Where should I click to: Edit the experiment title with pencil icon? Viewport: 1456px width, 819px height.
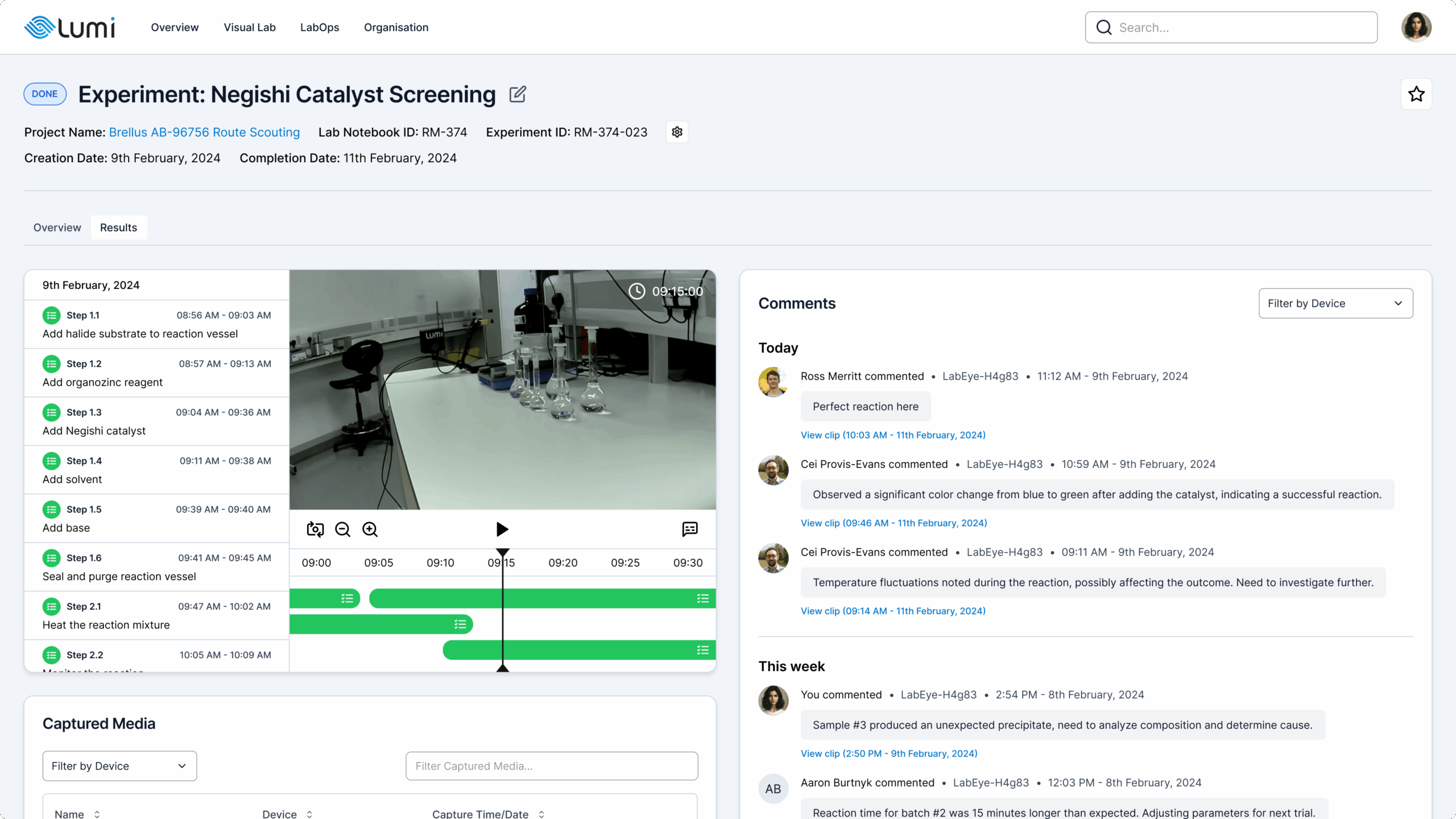[518, 94]
